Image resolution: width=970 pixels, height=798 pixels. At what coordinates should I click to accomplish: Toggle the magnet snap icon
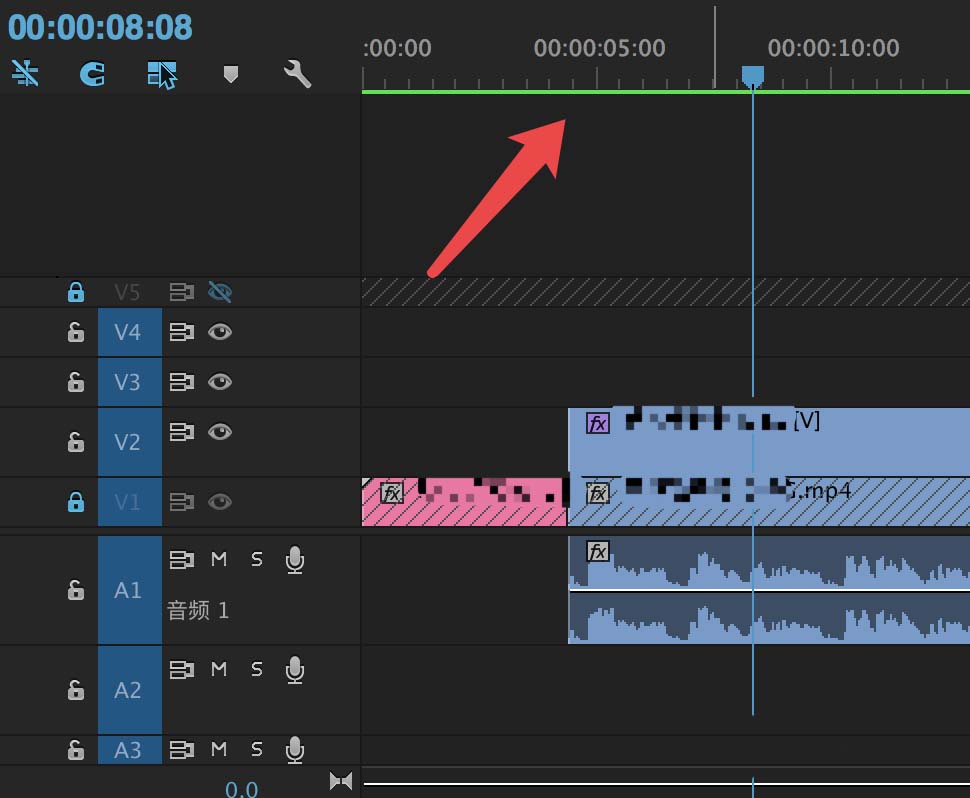pyautogui.click(x=92, y=74)
